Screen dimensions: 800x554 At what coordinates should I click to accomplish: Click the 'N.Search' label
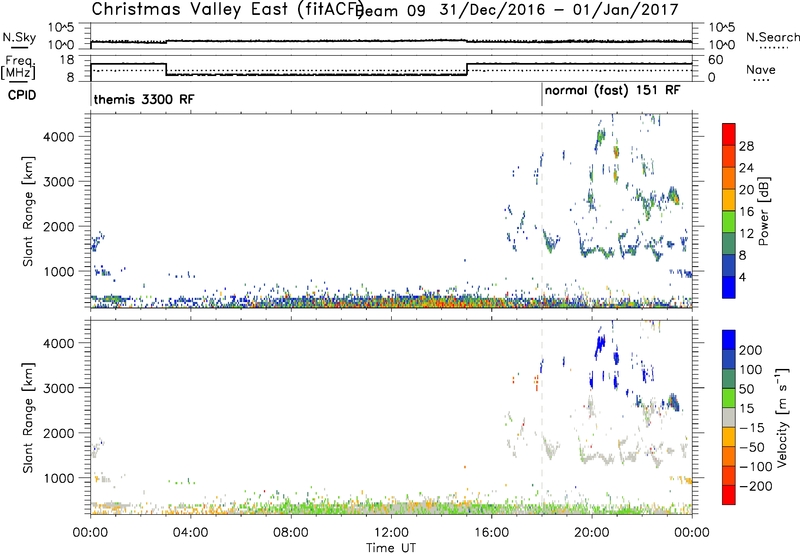click(x=772, y=37)
